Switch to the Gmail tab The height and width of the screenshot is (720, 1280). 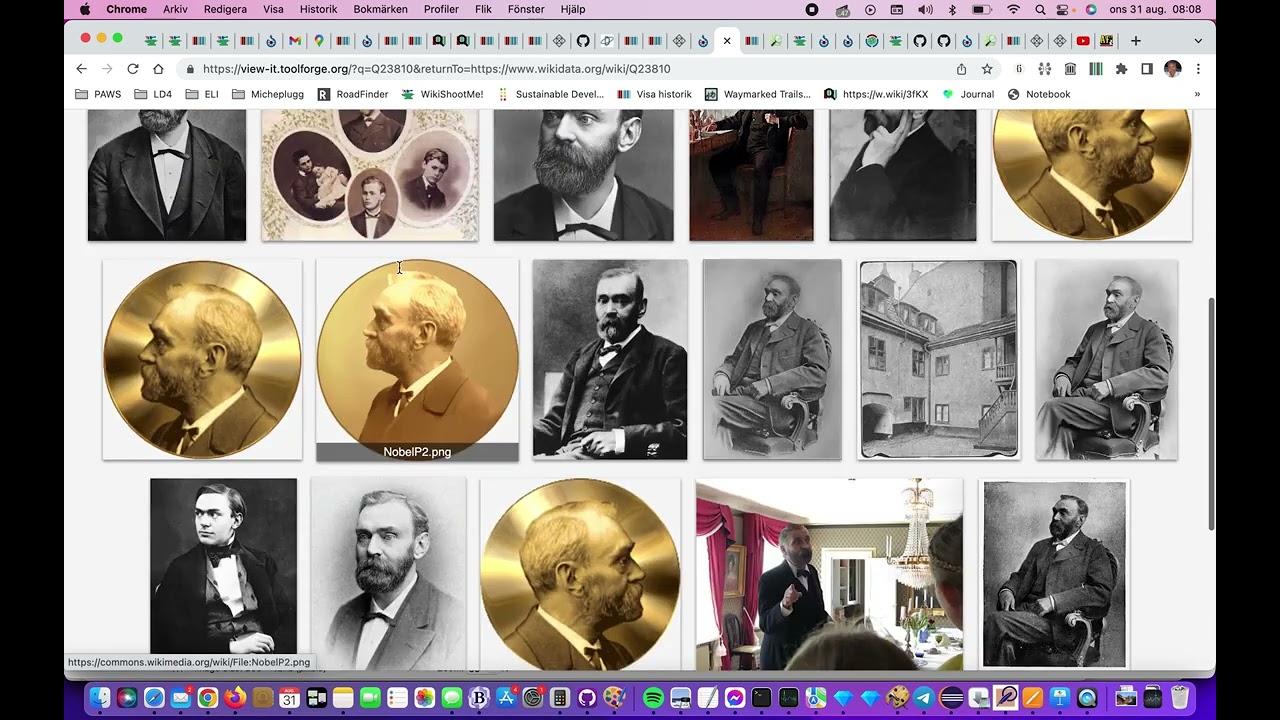point(295,41)
